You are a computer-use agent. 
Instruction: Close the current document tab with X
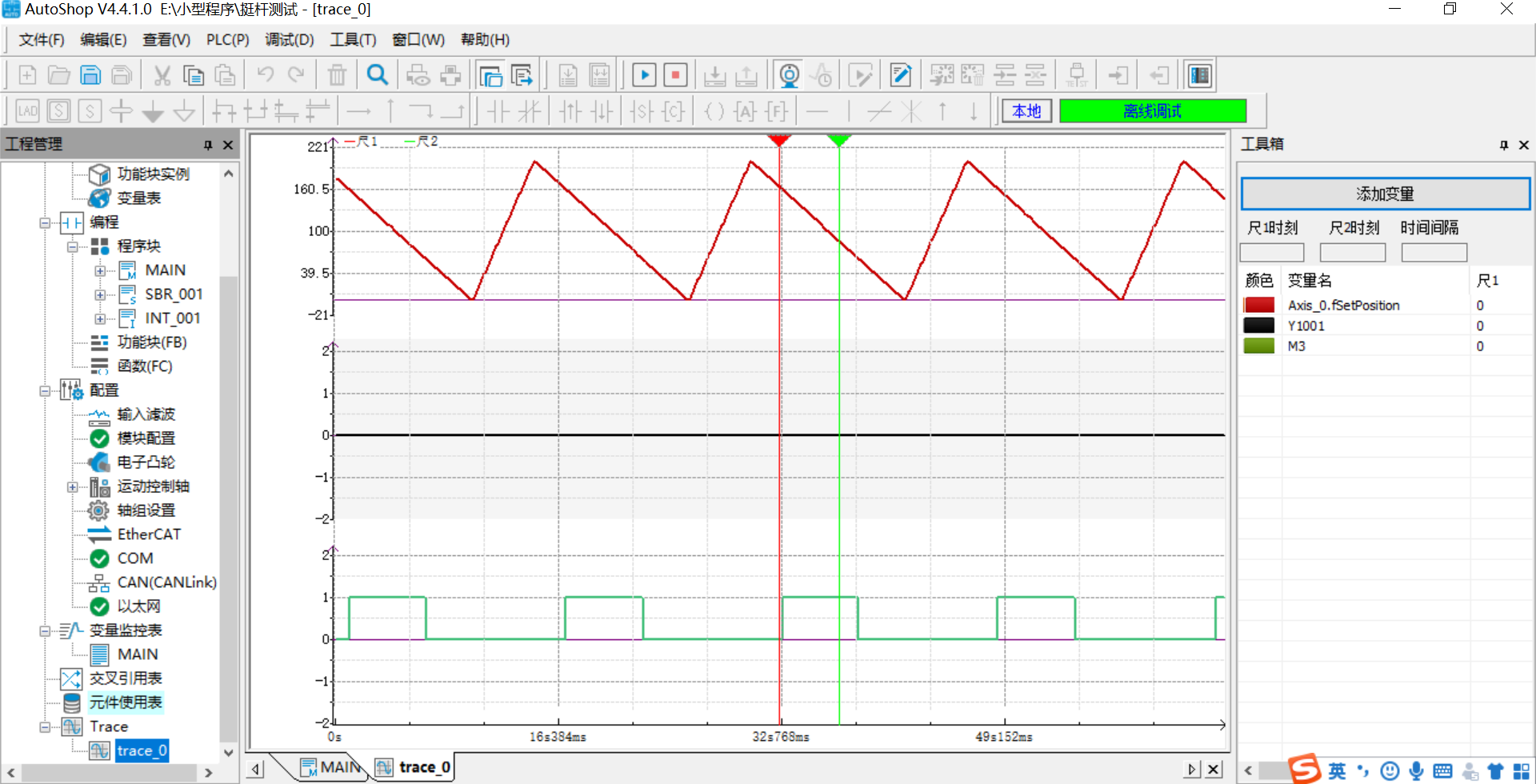tap(1214, 769)
